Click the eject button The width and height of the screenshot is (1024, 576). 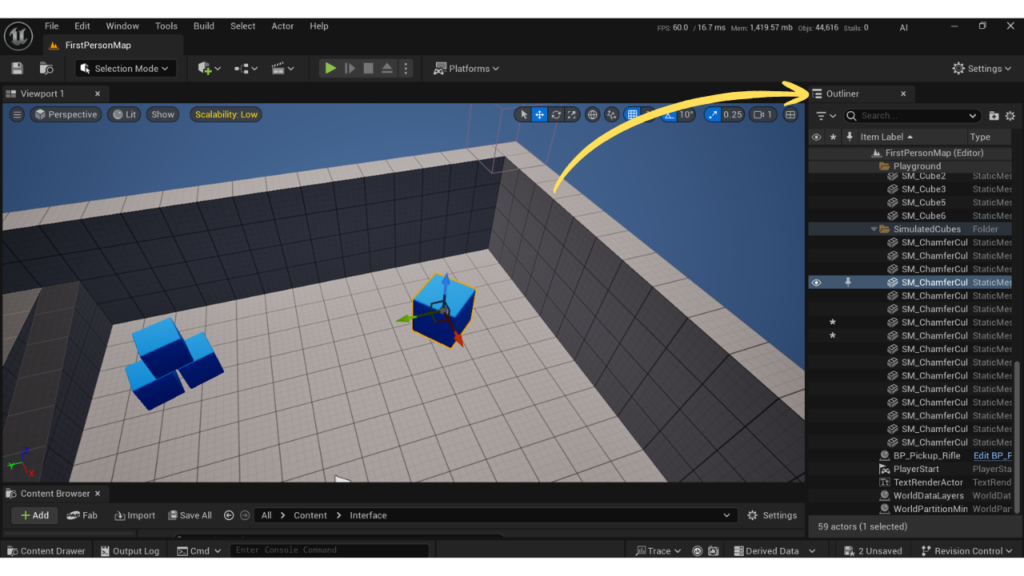pyautogui.click(x=387, y=69)
